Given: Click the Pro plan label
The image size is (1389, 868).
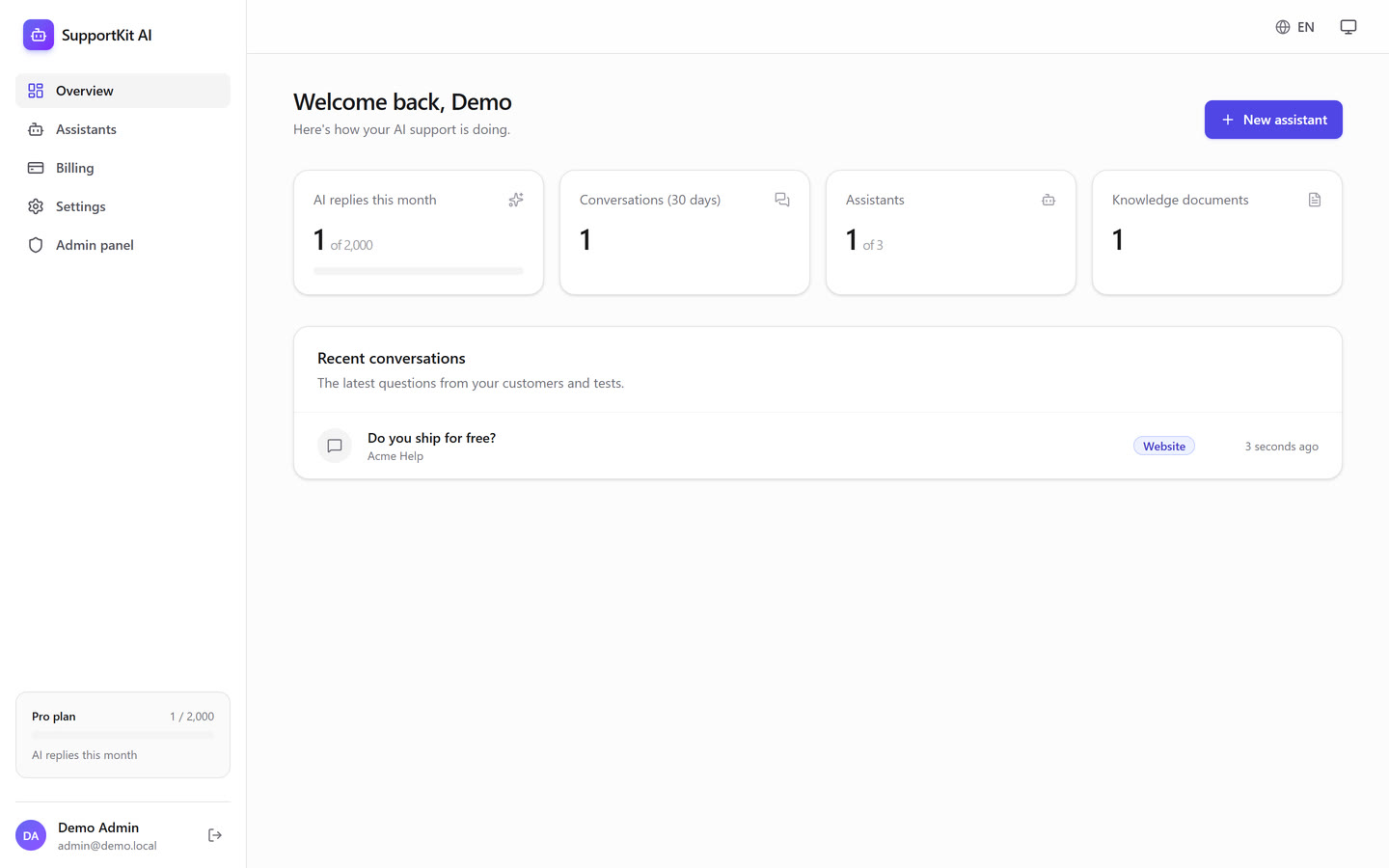Looking at the screenshot, I should (x=54, y=717).
